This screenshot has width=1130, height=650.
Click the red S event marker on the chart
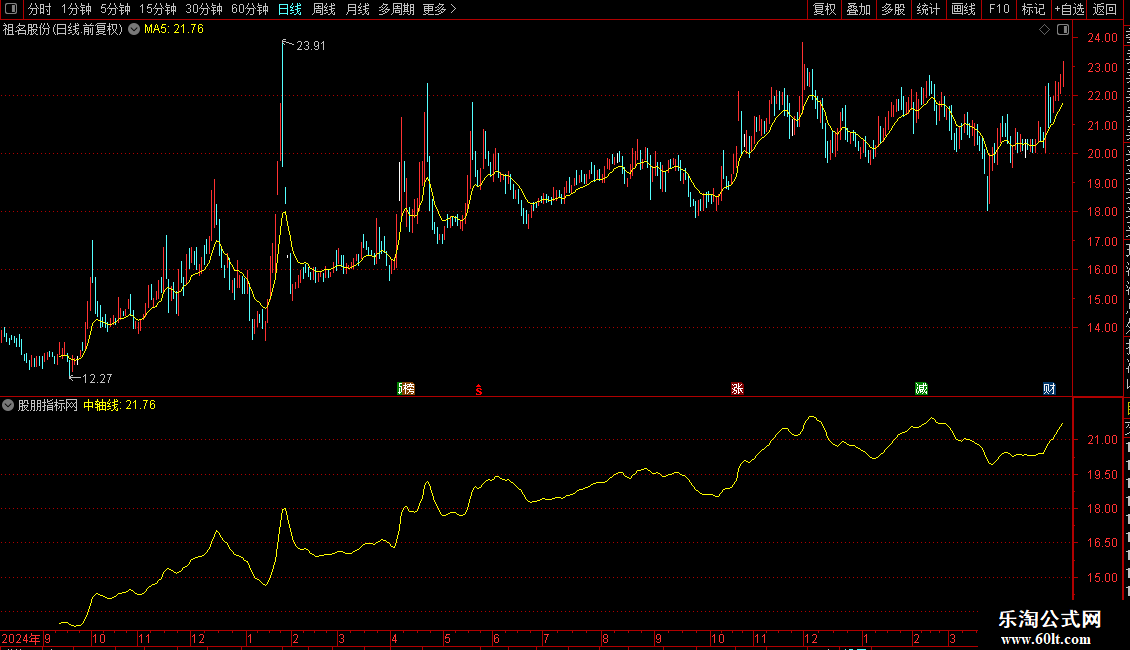[x=479, y=390]
